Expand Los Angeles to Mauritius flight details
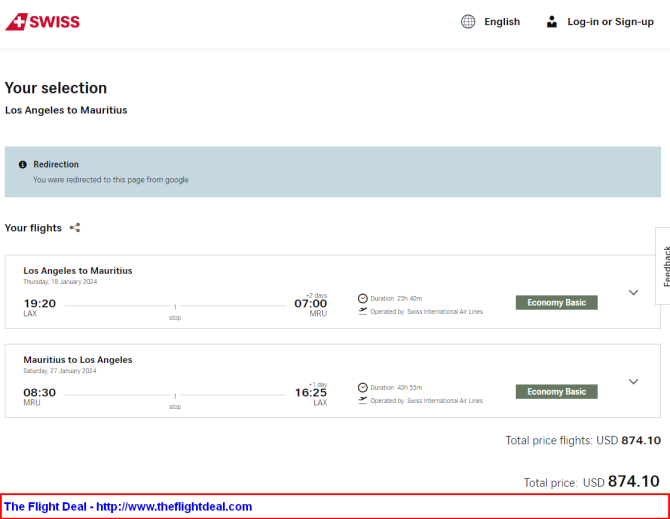This screenshot has height=519, width=670. (x=633, y=293)
